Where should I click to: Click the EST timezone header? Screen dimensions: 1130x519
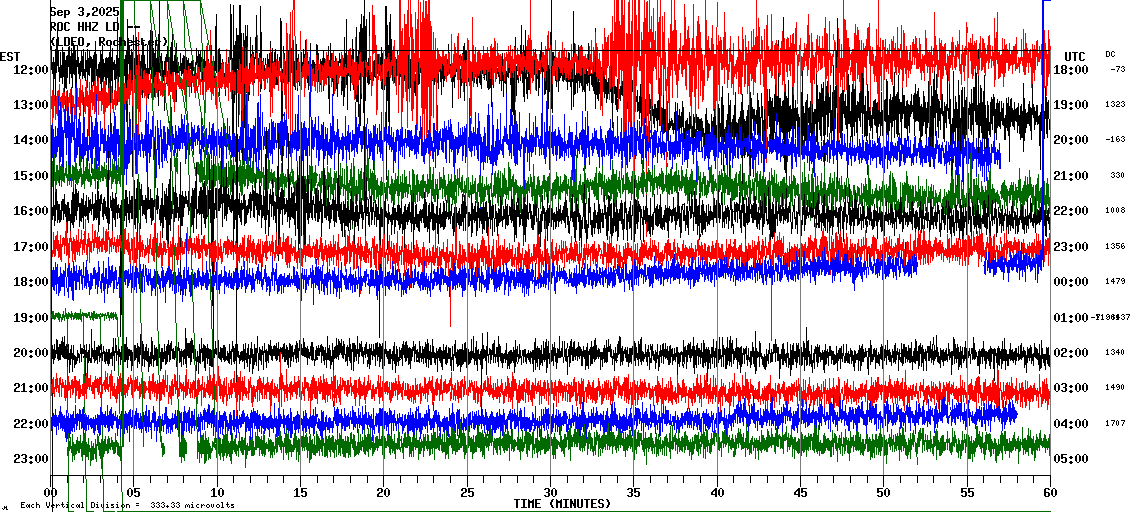[10, 56]
